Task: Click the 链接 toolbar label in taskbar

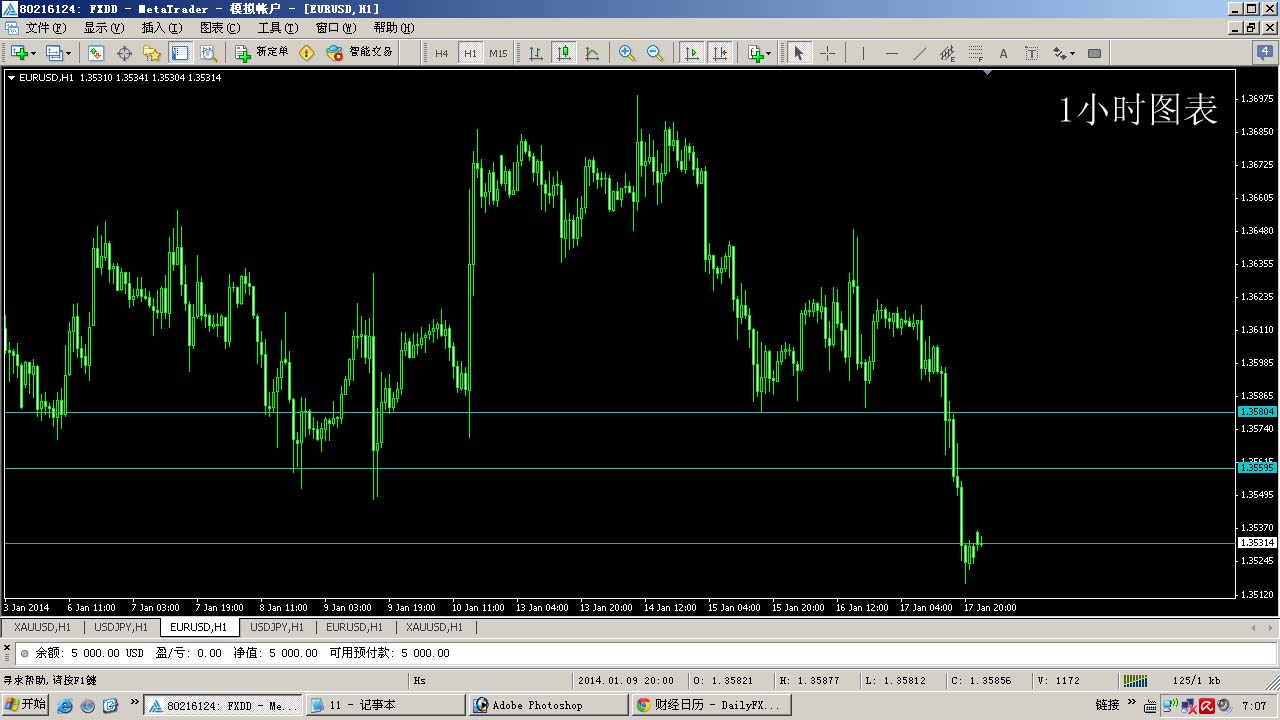Action: 1107,705
